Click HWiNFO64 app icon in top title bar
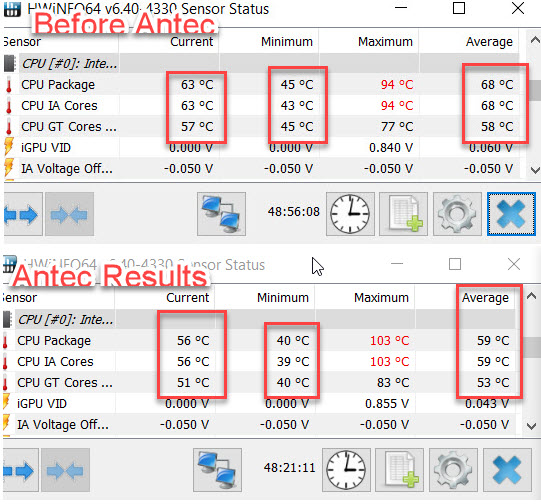The height and width of the screenshot is (504, 541). pos(12,9)
